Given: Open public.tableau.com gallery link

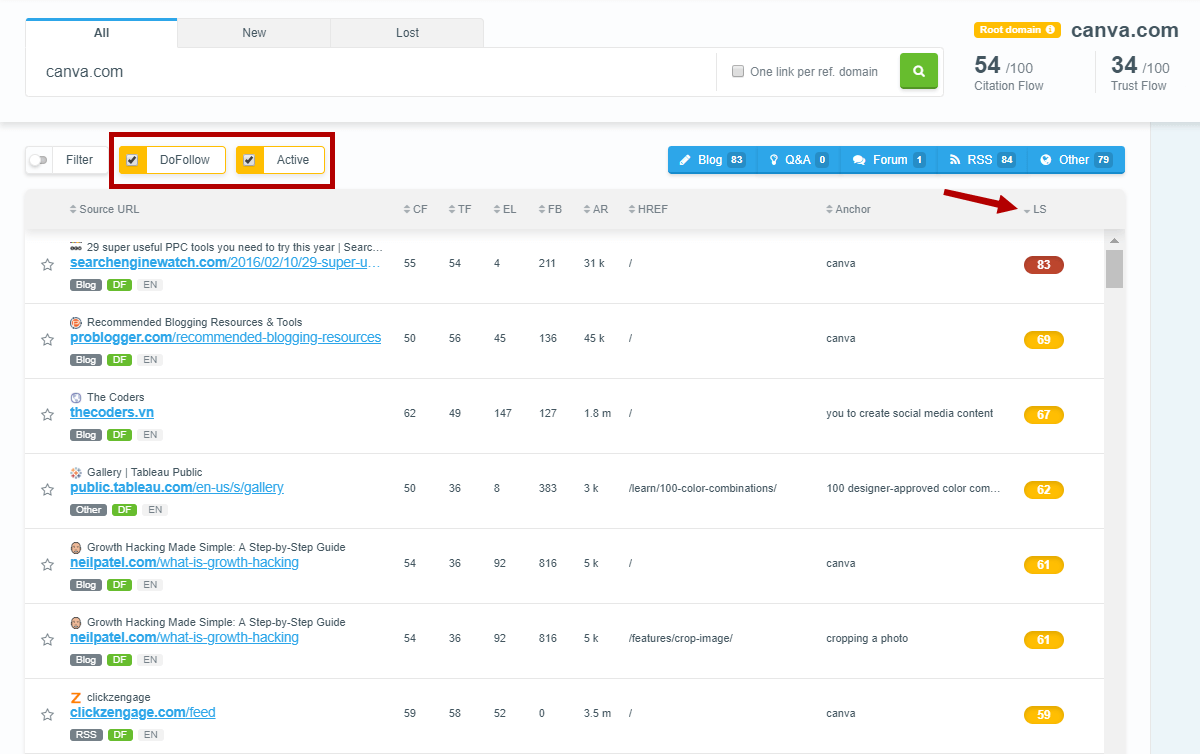Looking at the screenshot, I should (x=177, y=488).
